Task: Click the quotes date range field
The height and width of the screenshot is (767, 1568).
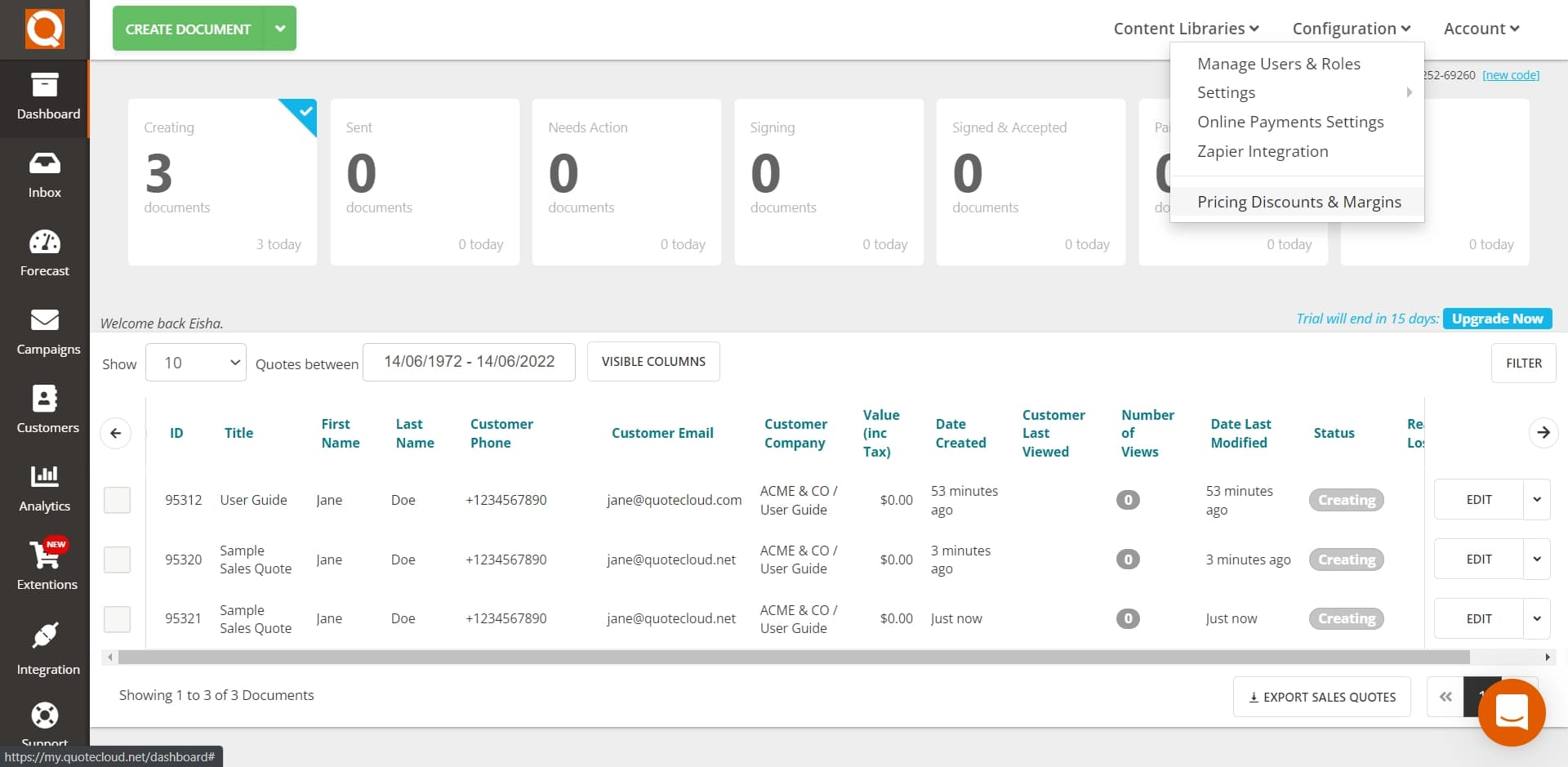Action: (469, 361)
